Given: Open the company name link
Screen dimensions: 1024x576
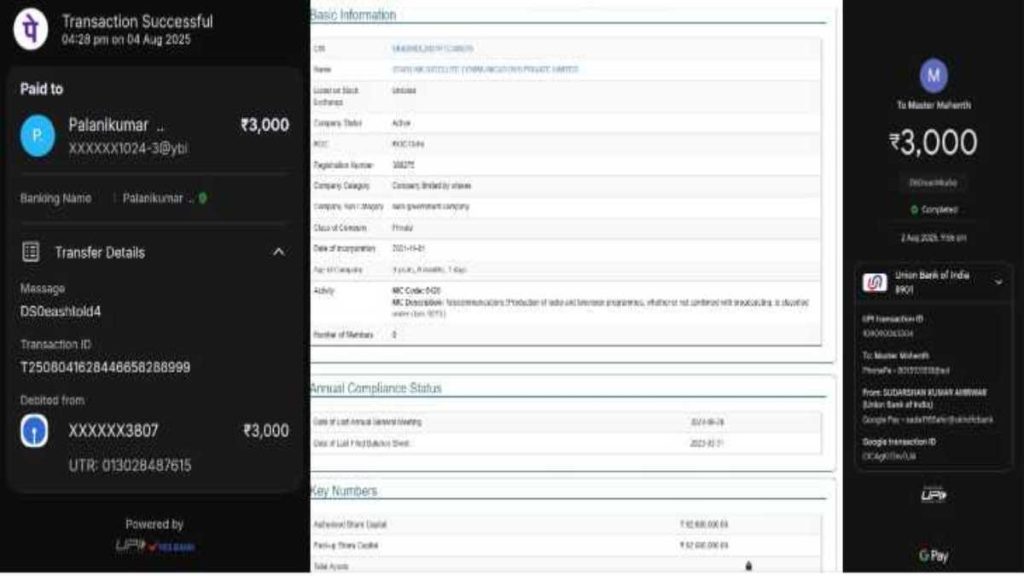Looking at the screenshot, I should [x=485, y=69].
